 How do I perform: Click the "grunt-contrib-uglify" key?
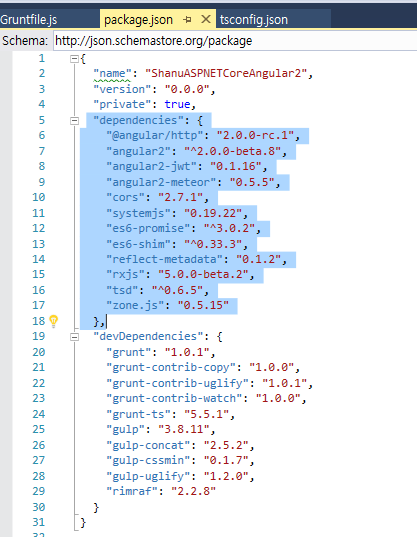177,383
